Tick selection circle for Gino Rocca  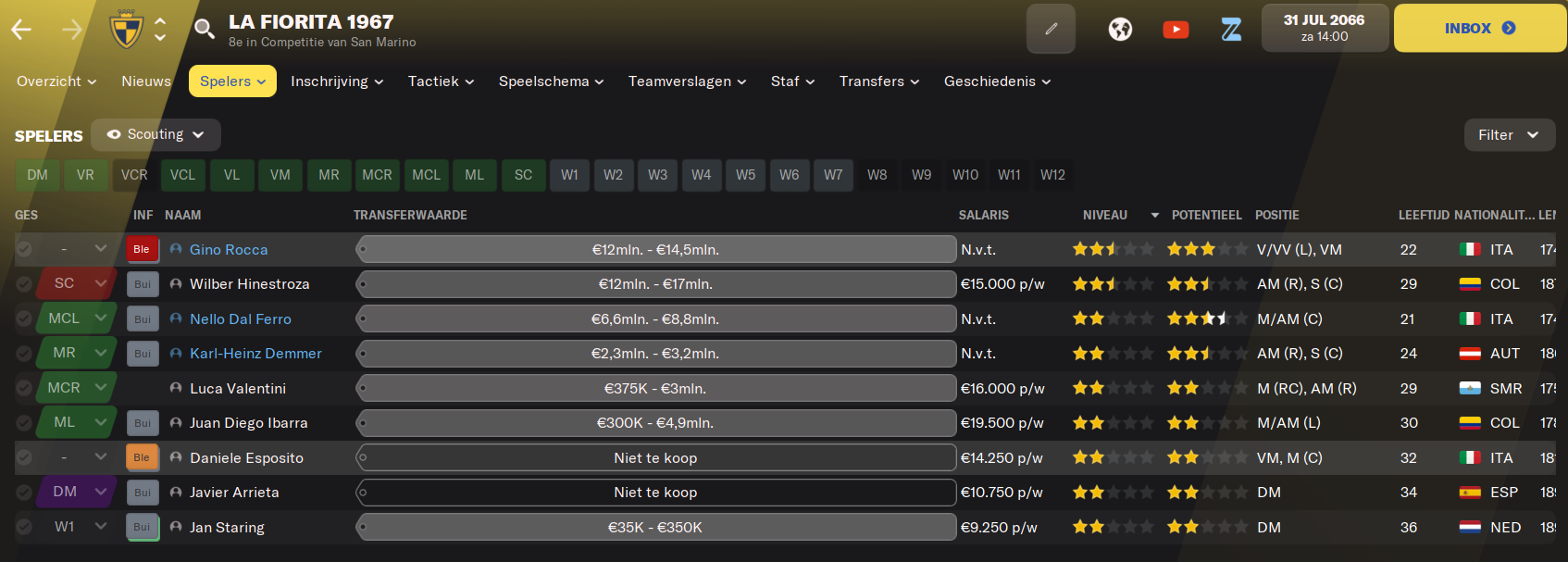coord(24,249)
